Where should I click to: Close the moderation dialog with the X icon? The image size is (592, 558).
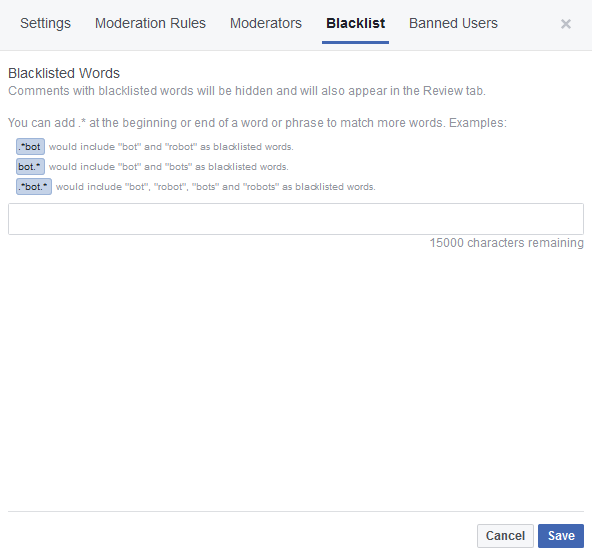click(566, 24)
